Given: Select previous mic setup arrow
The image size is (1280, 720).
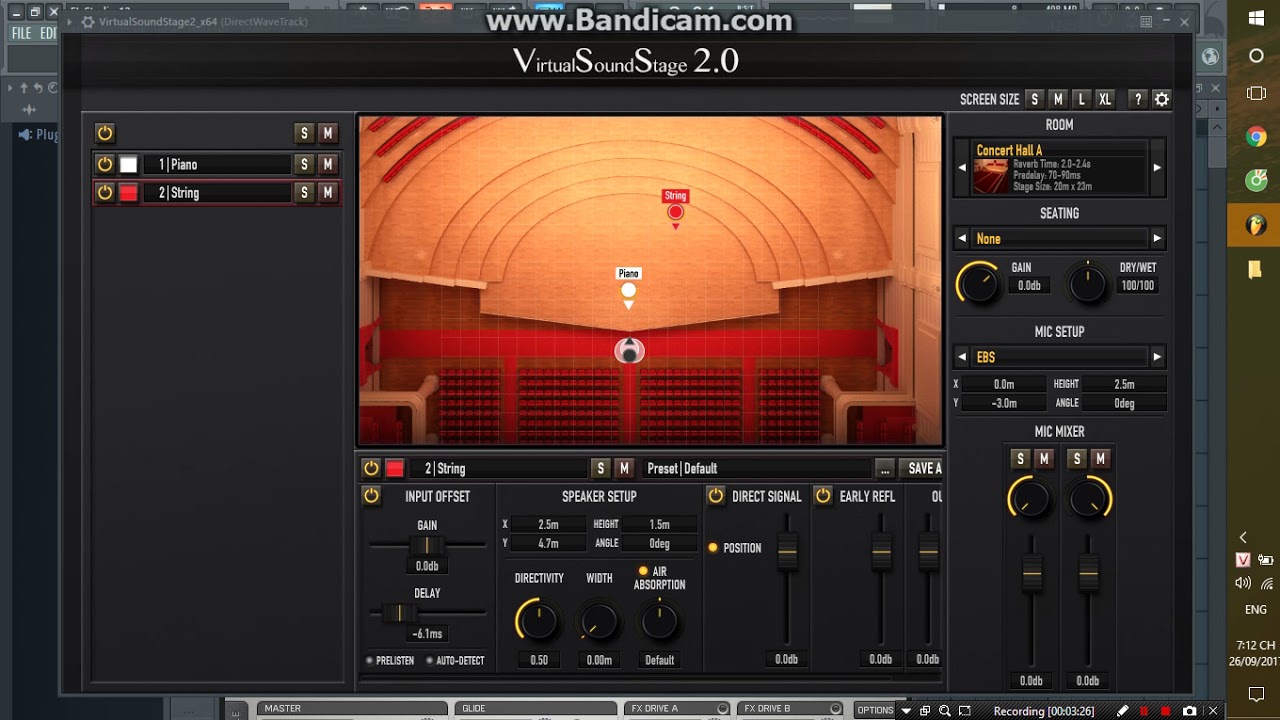Looking at the screenshot, I should point(962,356).
